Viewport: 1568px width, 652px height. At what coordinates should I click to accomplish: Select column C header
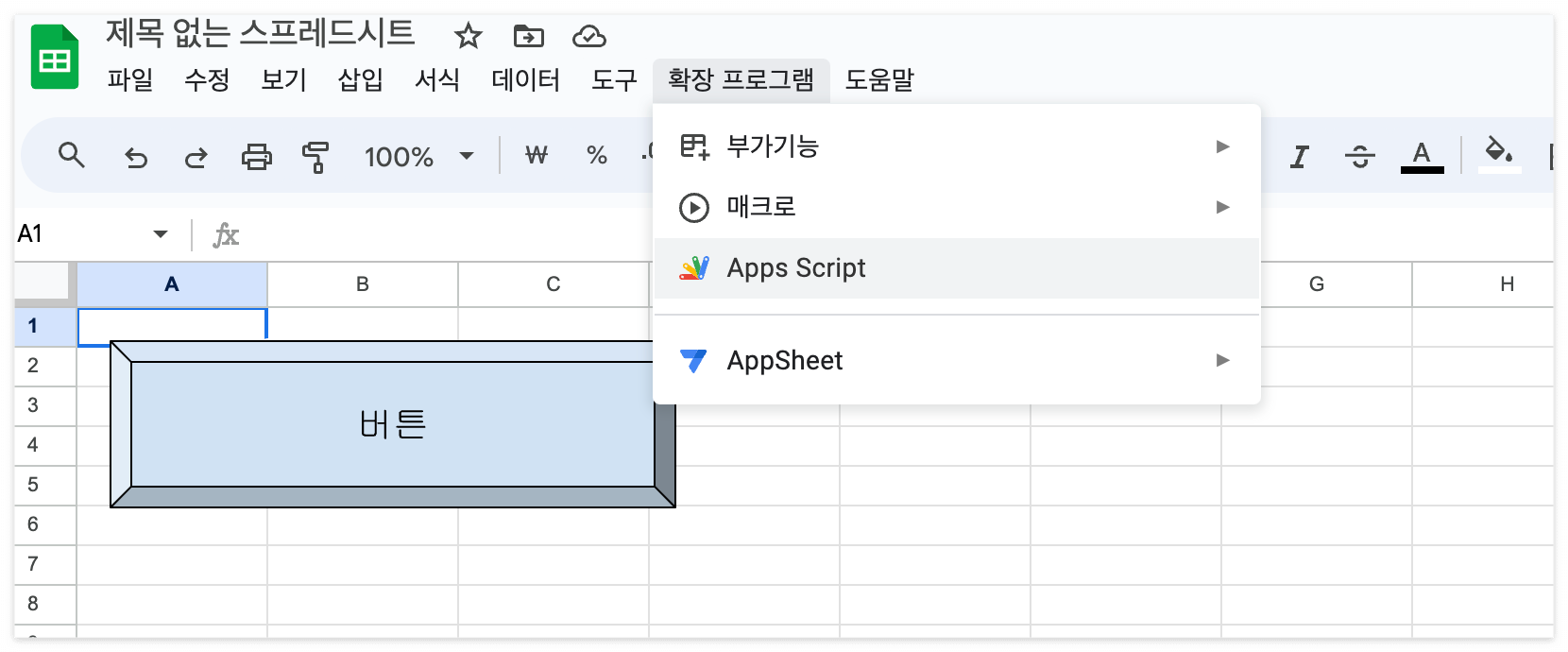coord(554,284)
